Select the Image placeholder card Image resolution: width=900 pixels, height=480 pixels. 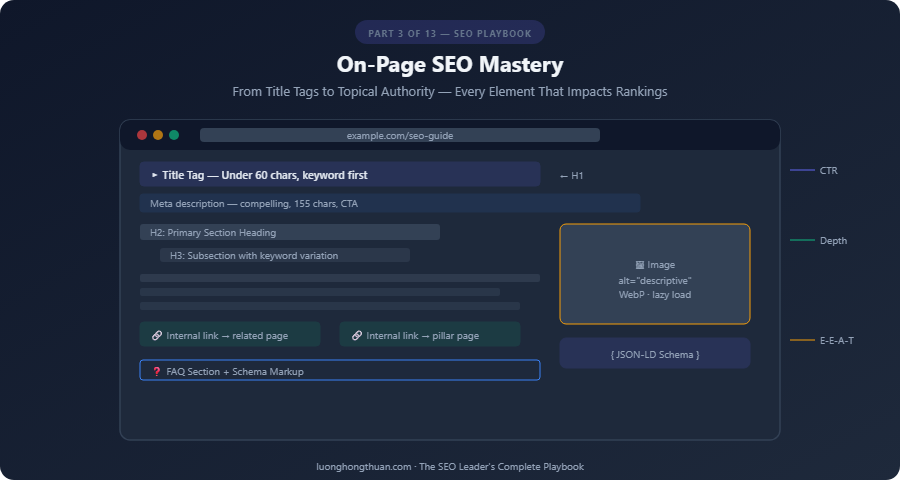point(655,274)
